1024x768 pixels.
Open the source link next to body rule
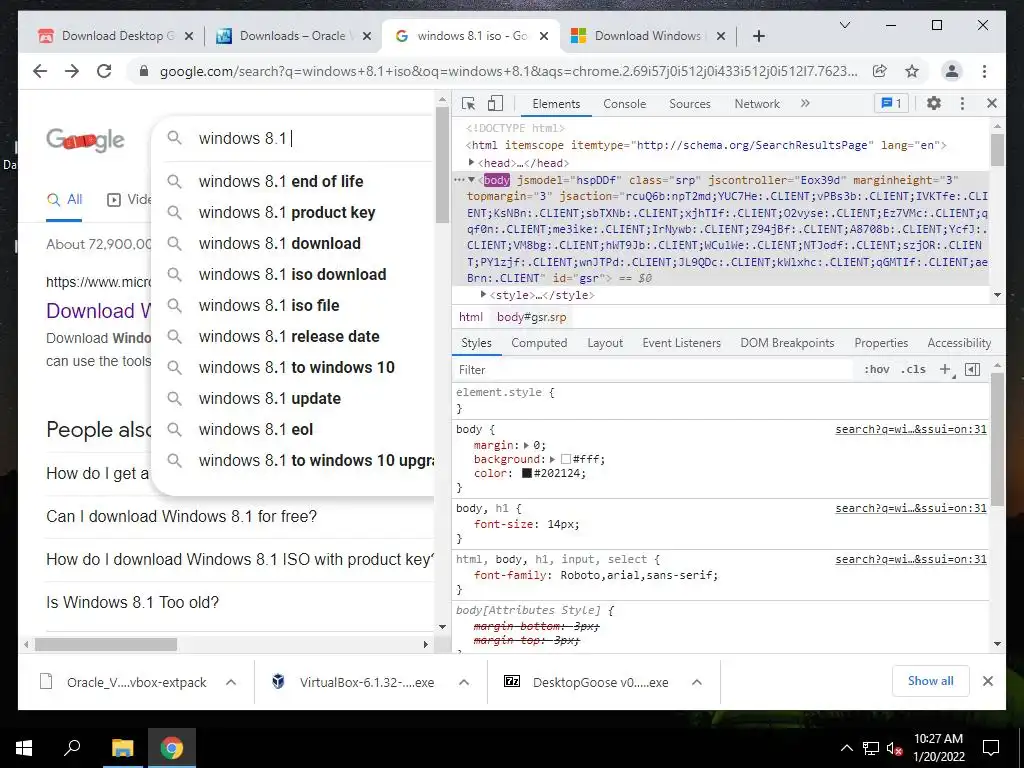click(911, 429)
